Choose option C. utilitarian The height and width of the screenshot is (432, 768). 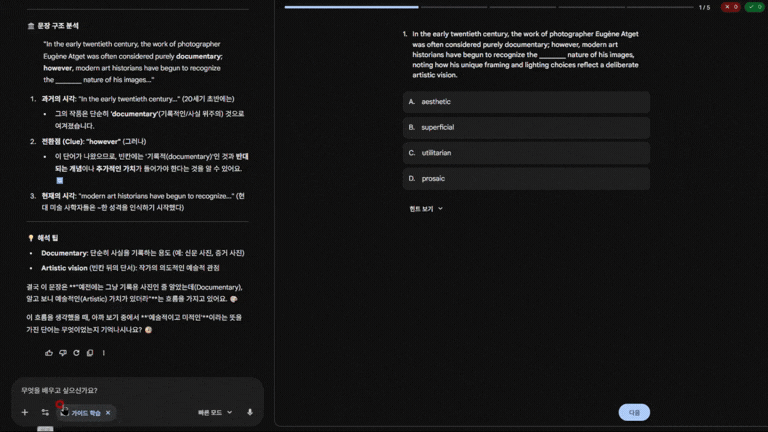pyautogui.click(x=526, y=153)
